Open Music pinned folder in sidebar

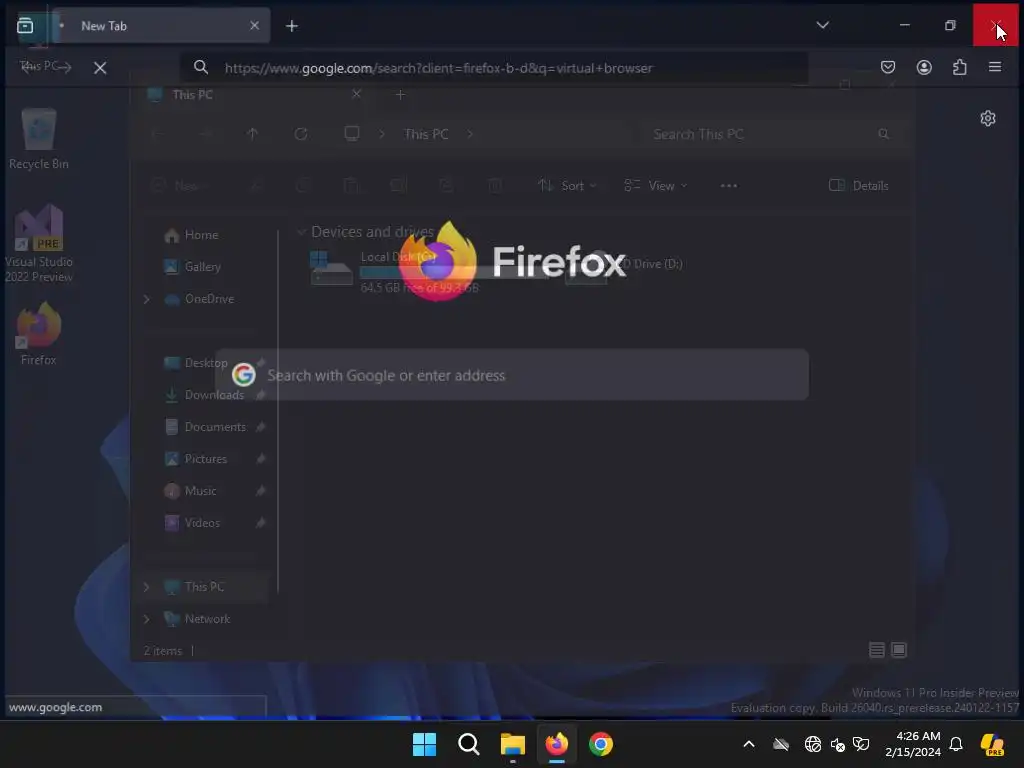point(200,490)
